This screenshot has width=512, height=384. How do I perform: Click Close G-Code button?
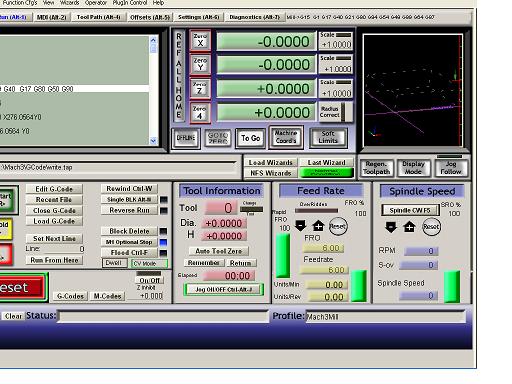click(x=54, y=210)
